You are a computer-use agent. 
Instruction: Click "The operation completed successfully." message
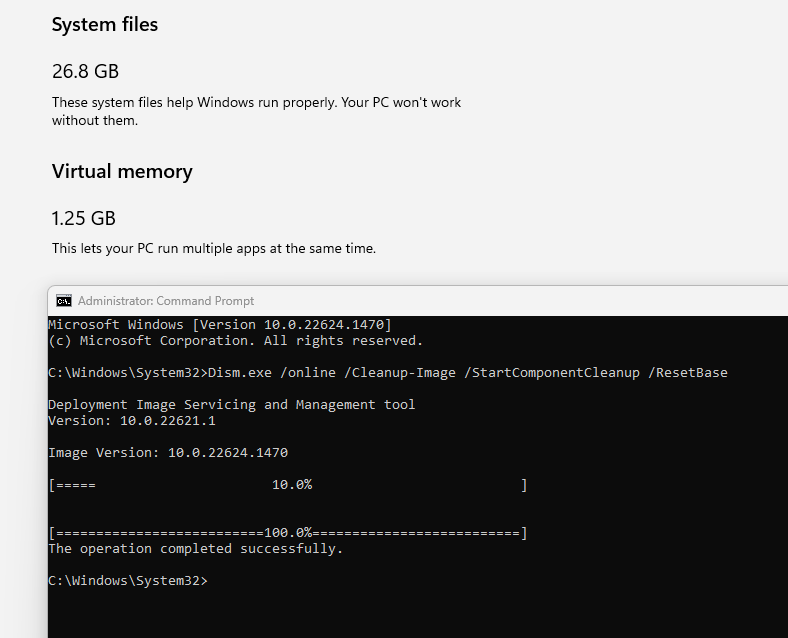195,549
